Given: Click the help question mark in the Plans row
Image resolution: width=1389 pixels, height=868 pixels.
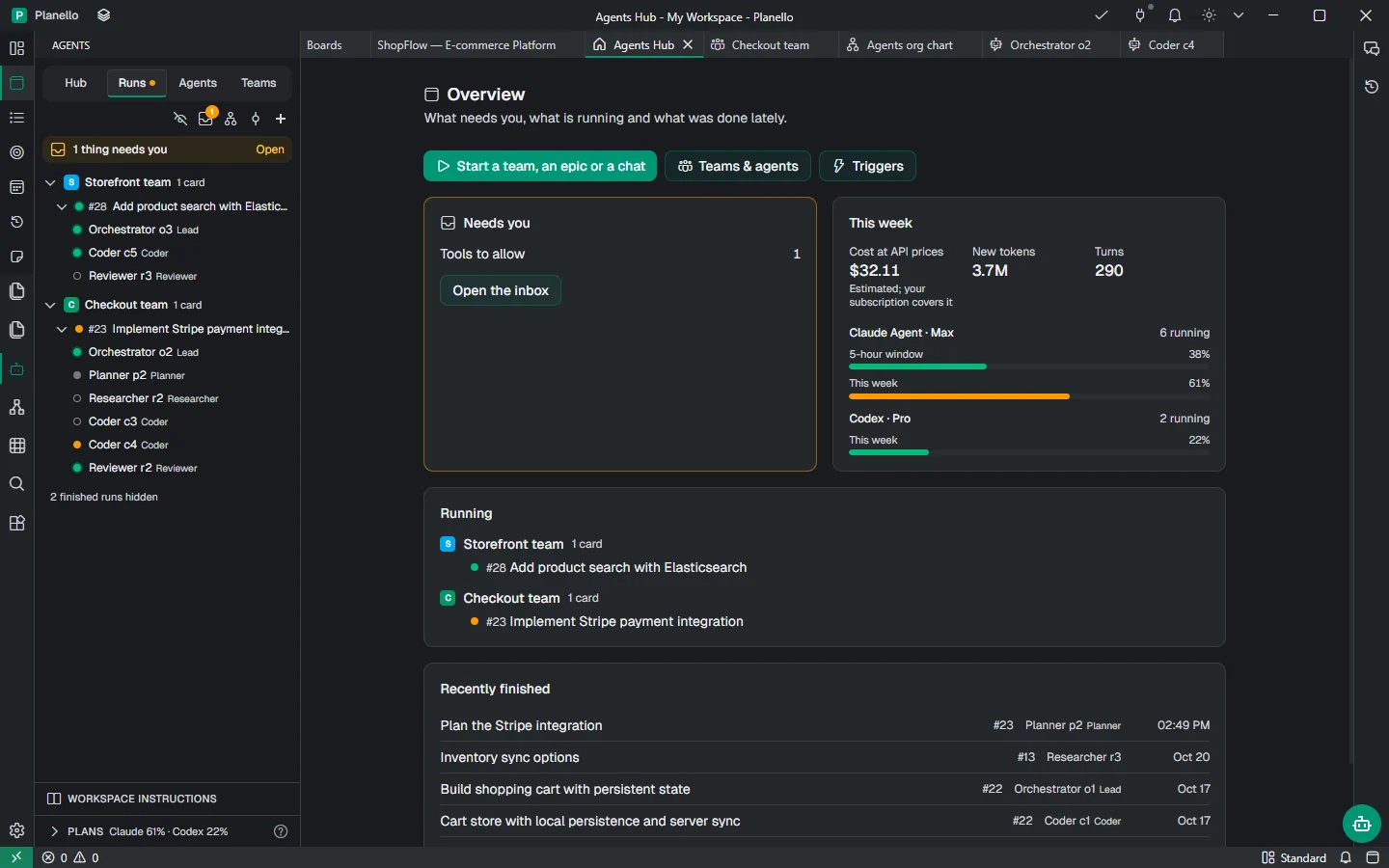Looking at the screenshot, I should click(281, 831).
